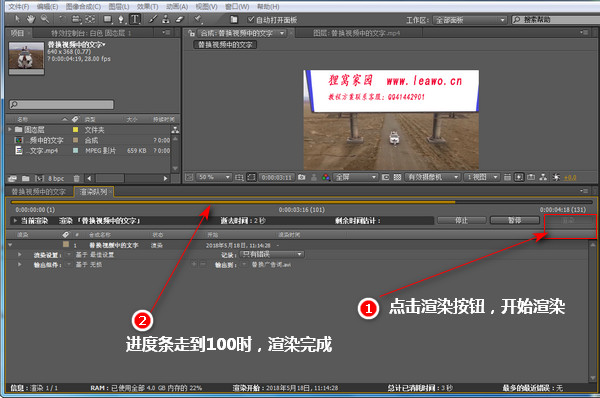Screen dimensions: 600x398
Task: Expand the 渲染设置 row triangle
Action: coord(20,254)
